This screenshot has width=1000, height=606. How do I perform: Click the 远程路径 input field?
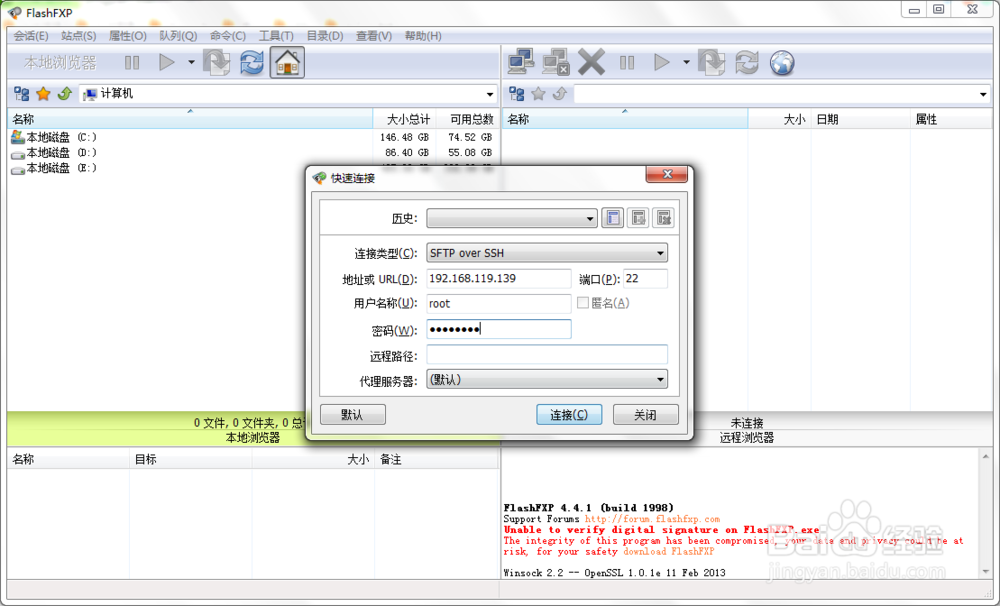tap(547, 355)
